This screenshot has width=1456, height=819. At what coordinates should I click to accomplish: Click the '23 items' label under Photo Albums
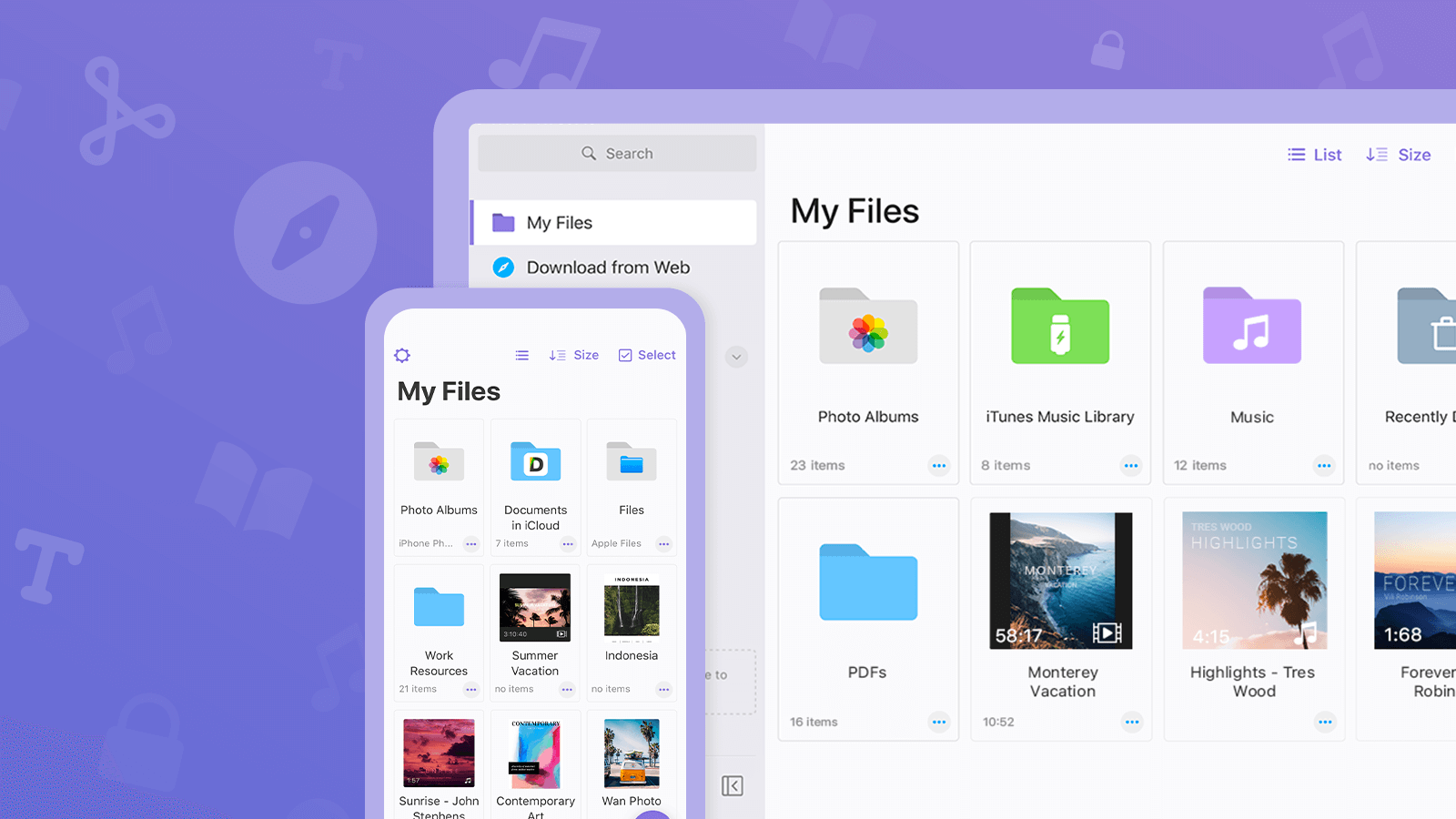tap(817, 466)
